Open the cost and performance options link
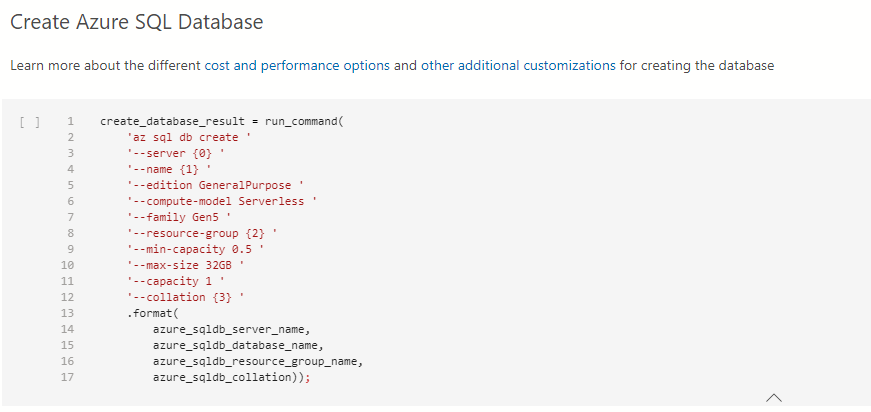 click(x=297, y=66)
